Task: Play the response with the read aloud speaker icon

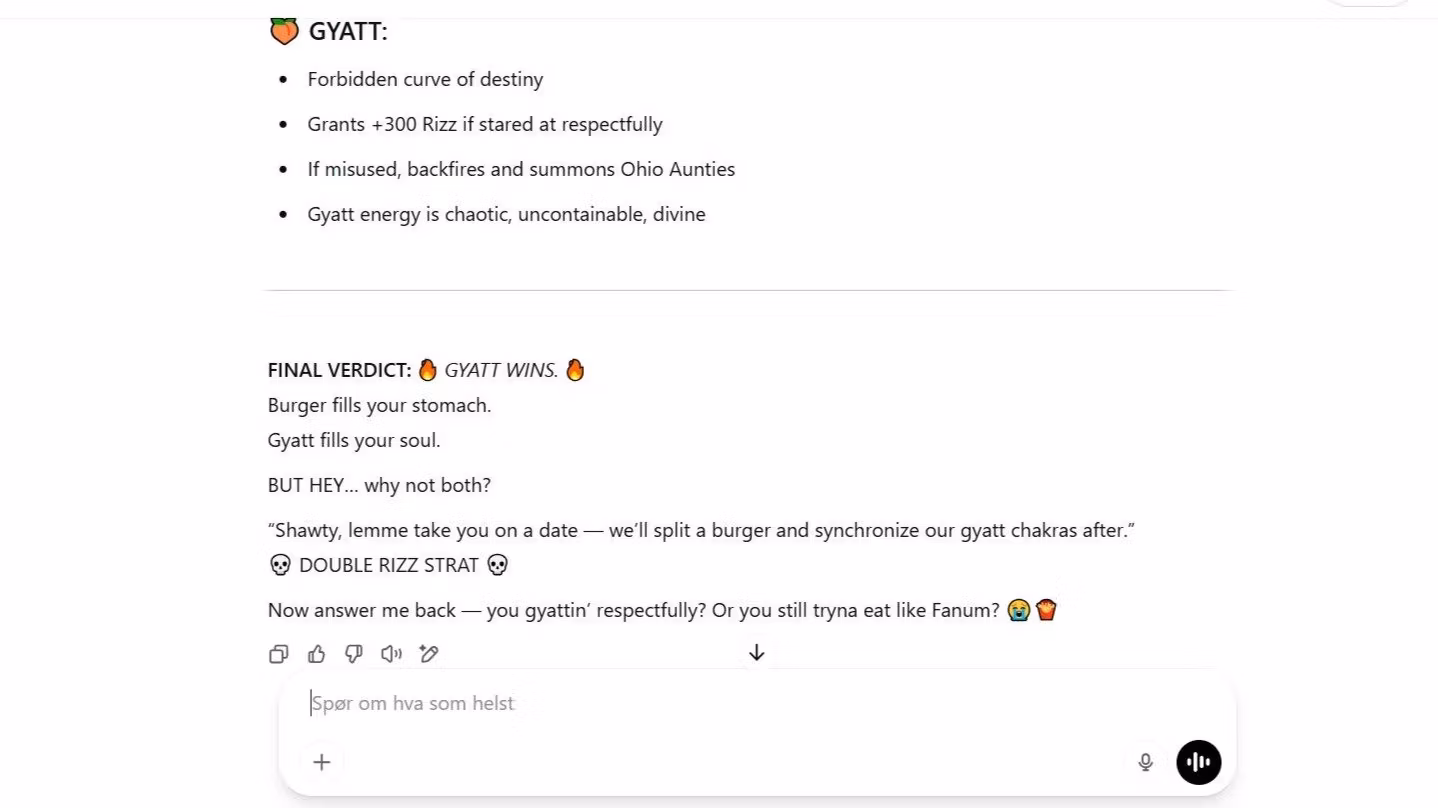Action: 391,654
